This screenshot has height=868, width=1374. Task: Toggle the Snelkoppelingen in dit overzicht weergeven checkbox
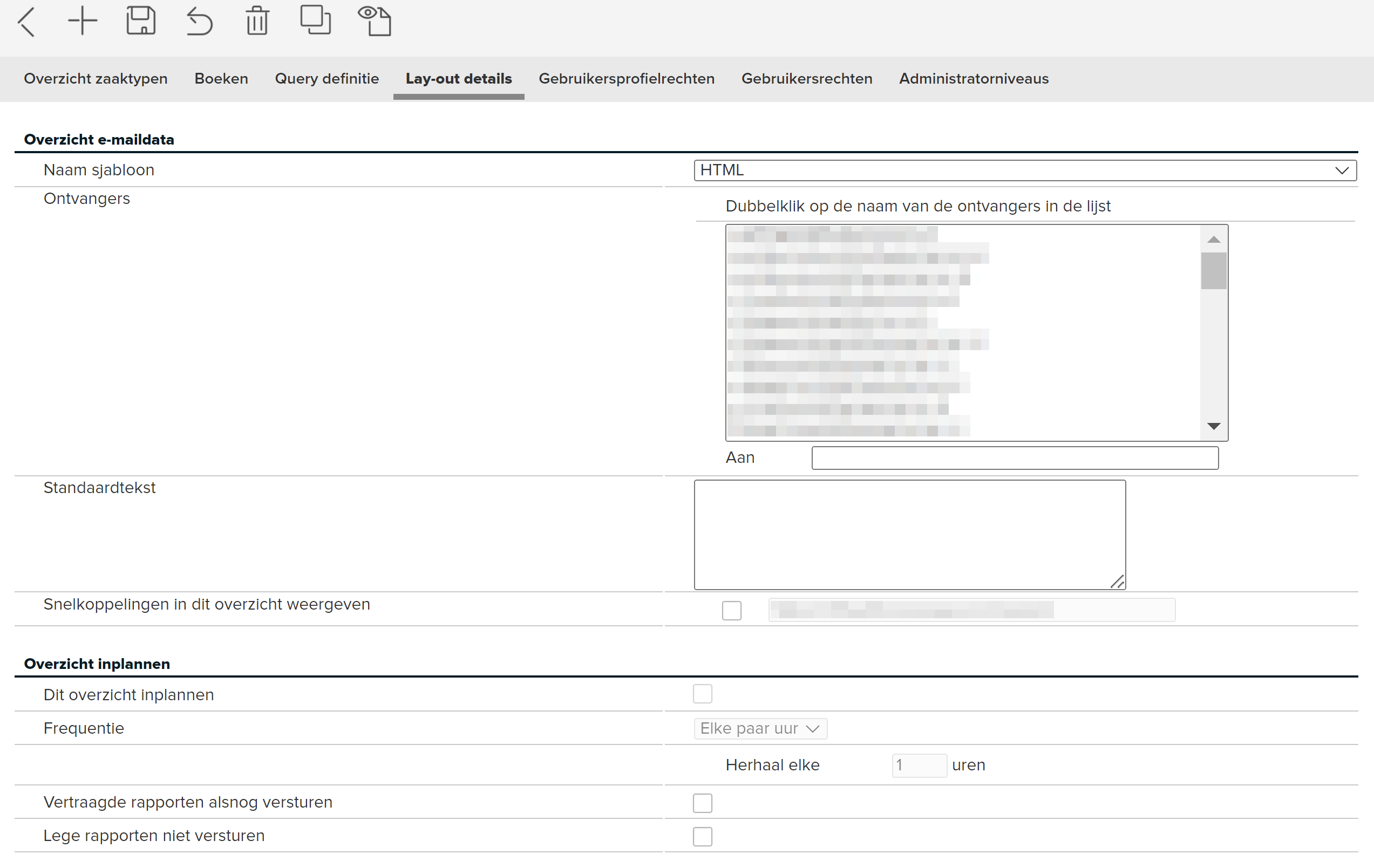tap(731, 610)
